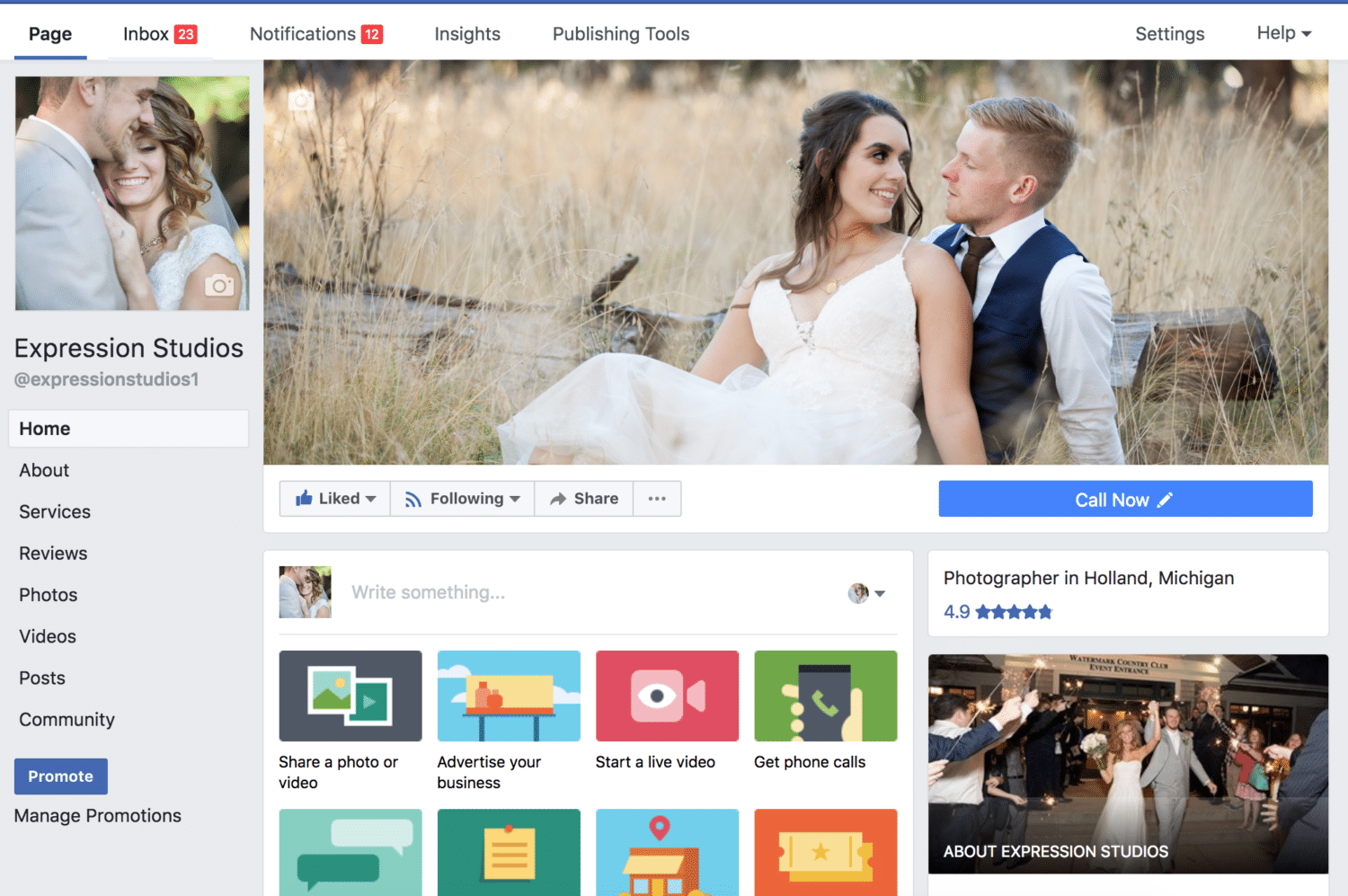Open the three-dots more options button
Screen dimensions: 1348x896
pyautogui.click(x=657, y=499)
